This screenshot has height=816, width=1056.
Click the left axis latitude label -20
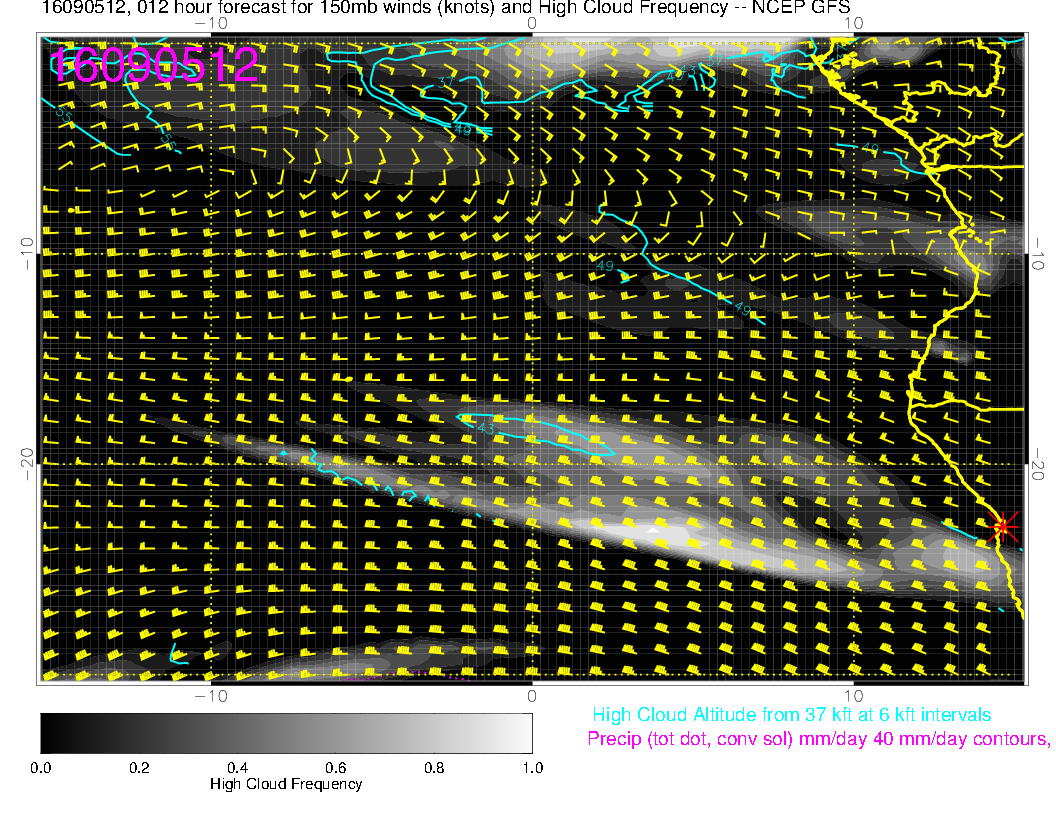(27, 464)
